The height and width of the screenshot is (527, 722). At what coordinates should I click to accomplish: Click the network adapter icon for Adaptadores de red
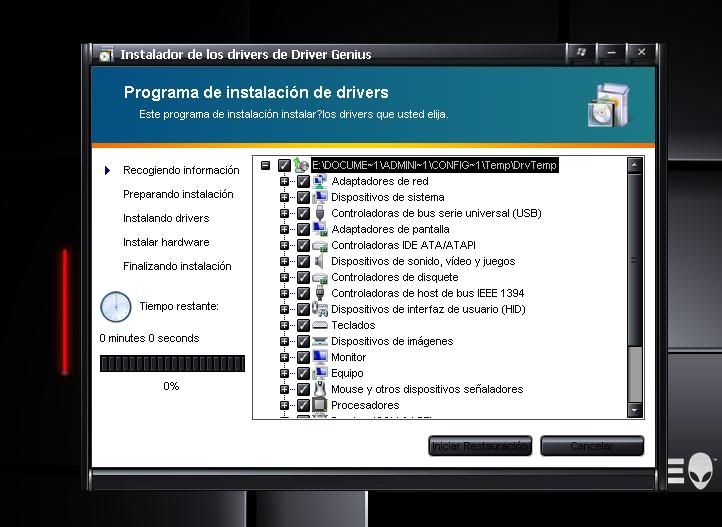pyautogui.click(x=320, y=181)
